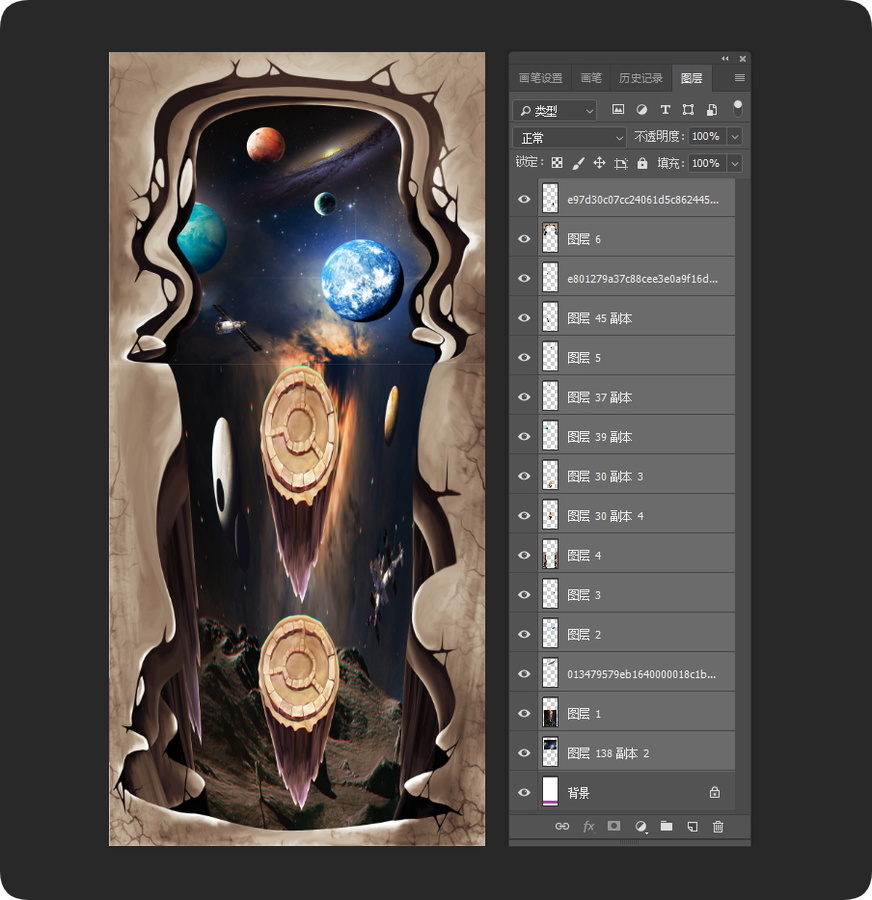Toggle visibility of 背景 layer

coord(524,792)
